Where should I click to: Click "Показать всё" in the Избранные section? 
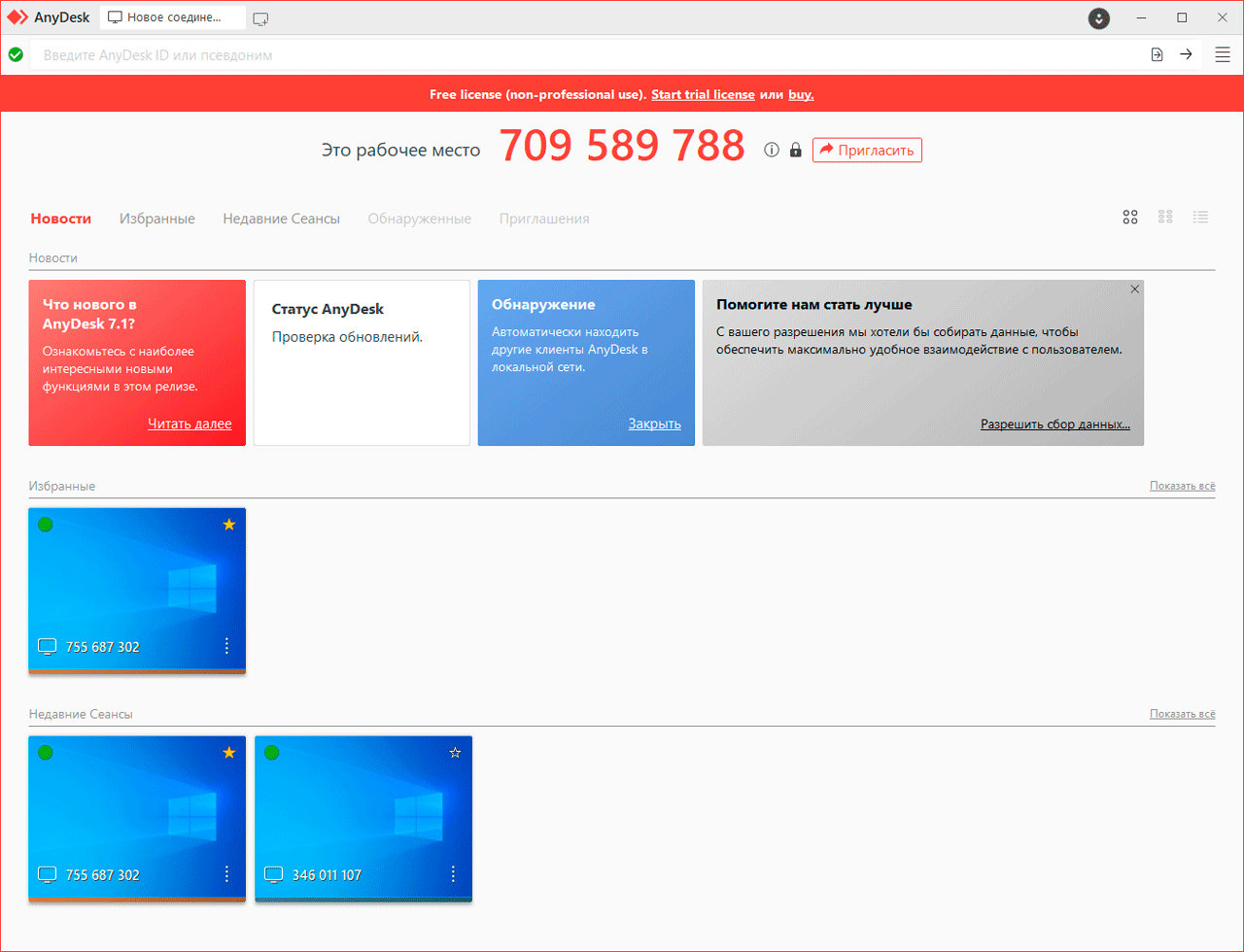[1182, 486]
